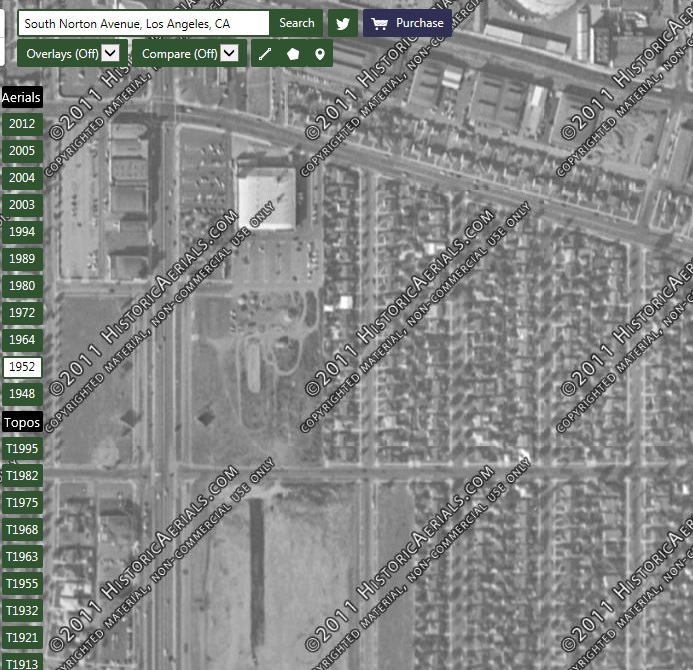Click the shopping cart Purchase button

(407, 23)
